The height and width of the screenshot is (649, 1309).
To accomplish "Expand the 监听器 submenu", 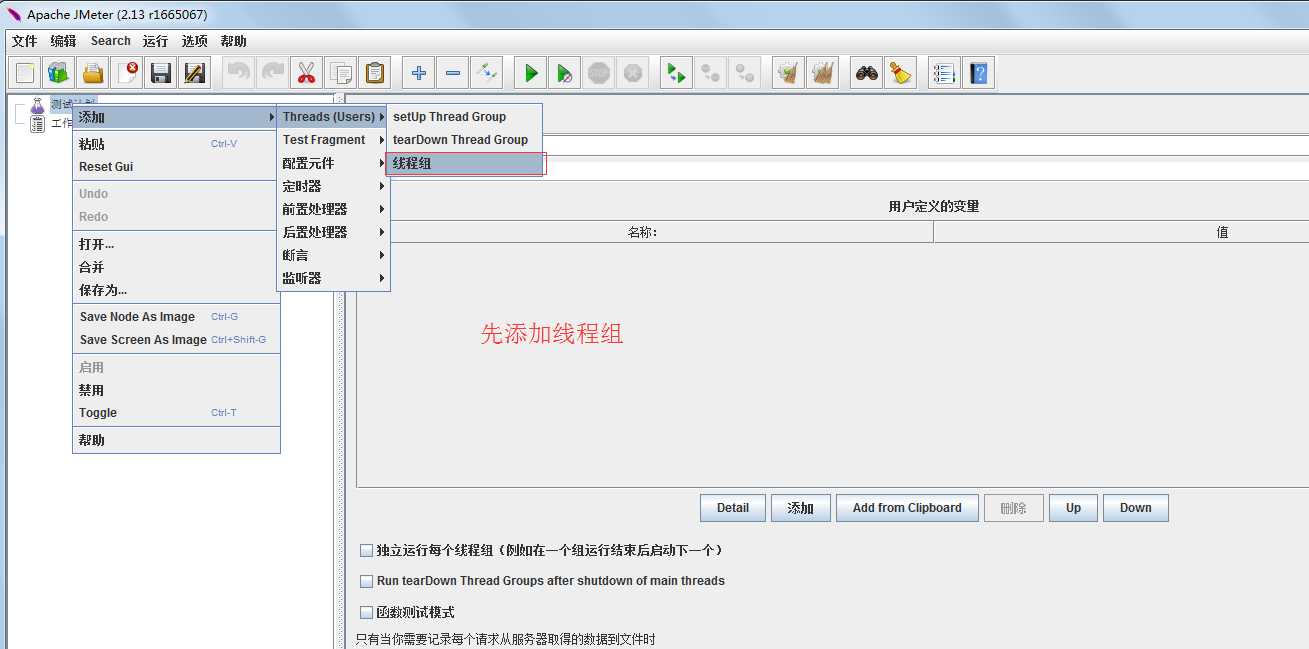I will click(333, 278).
